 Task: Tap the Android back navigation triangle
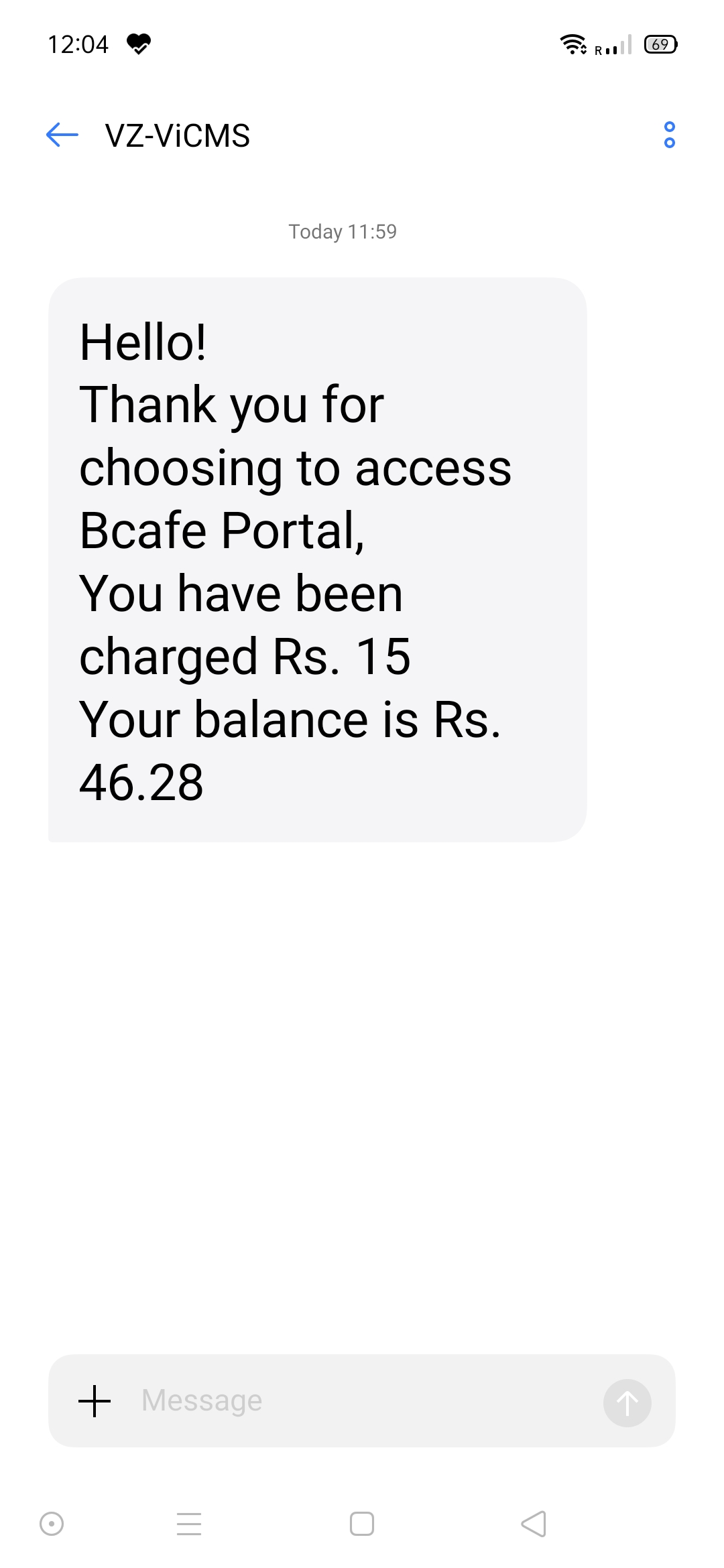pos(534,1524)
